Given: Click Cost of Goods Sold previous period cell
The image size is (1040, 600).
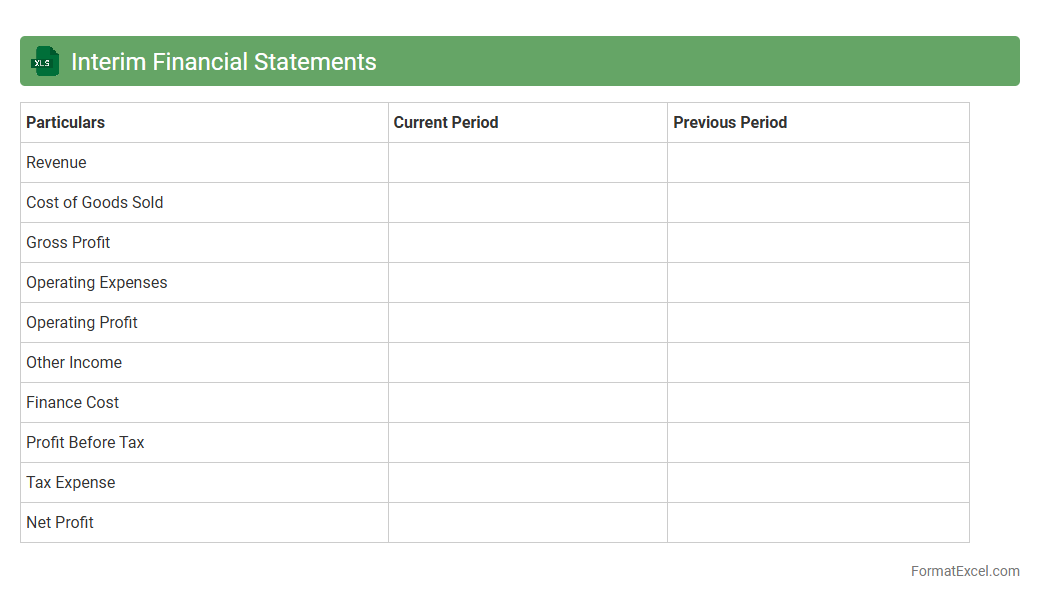Looking at the screenshot, I should [817, 203].
